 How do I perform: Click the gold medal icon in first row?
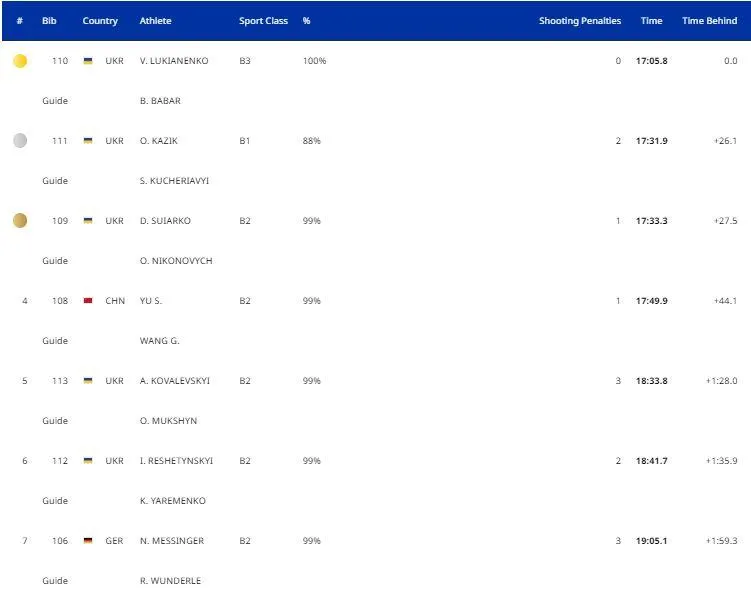pyautogui.click(x=20, y=61)
